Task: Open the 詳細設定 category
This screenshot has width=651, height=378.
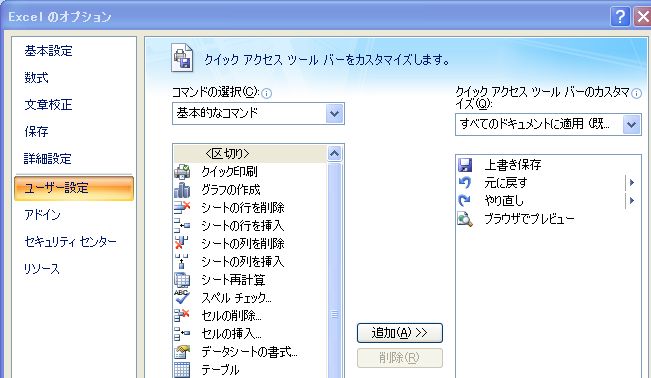Action: 48,159
